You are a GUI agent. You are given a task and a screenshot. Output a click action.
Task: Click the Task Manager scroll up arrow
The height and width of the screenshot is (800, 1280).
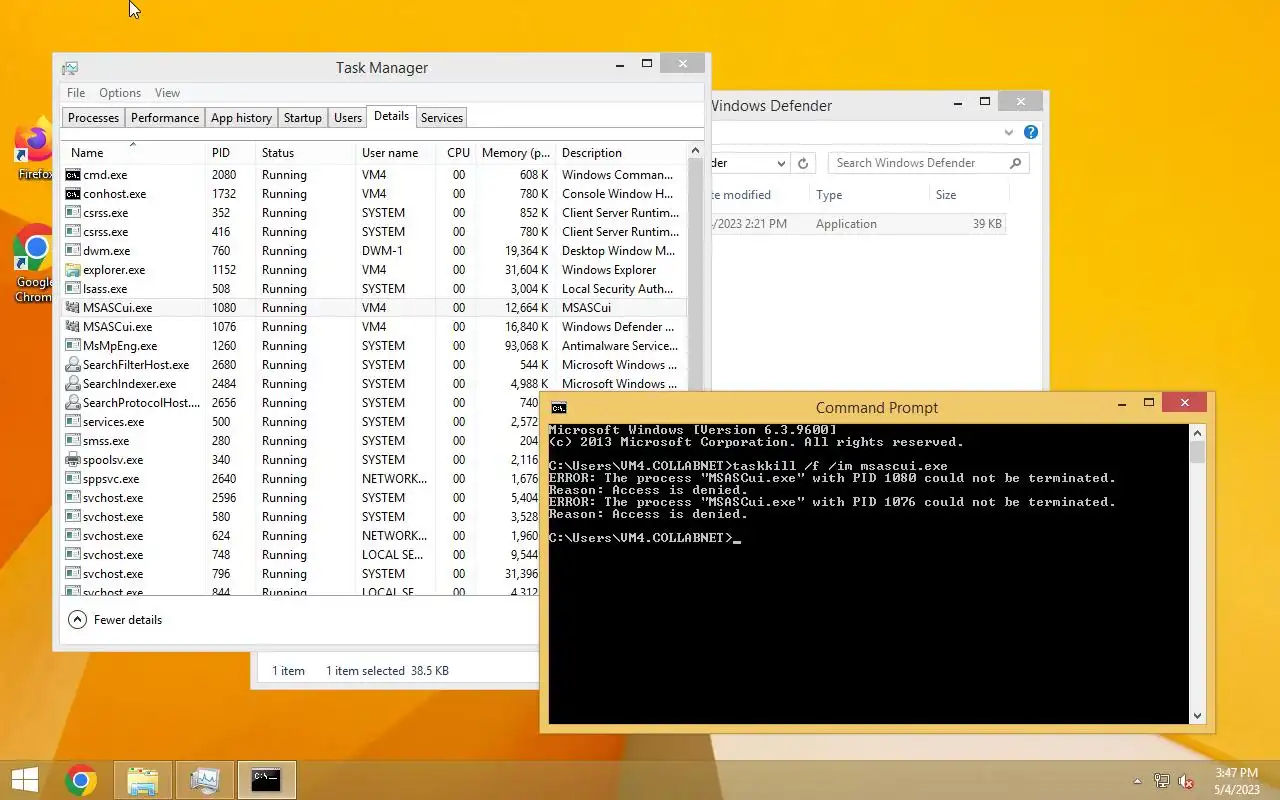(696, 151)
